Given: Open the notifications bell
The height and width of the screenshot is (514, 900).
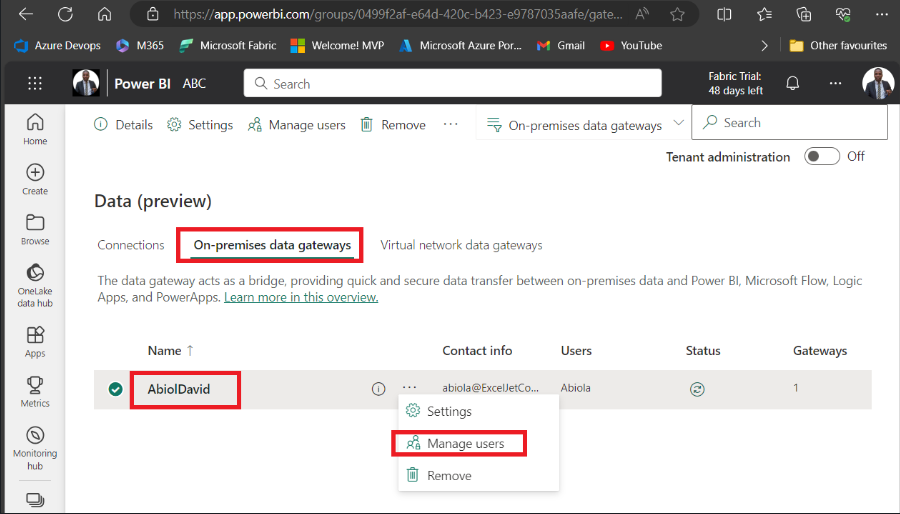Looking at the screenshot, I should click(x=792, y=84).
